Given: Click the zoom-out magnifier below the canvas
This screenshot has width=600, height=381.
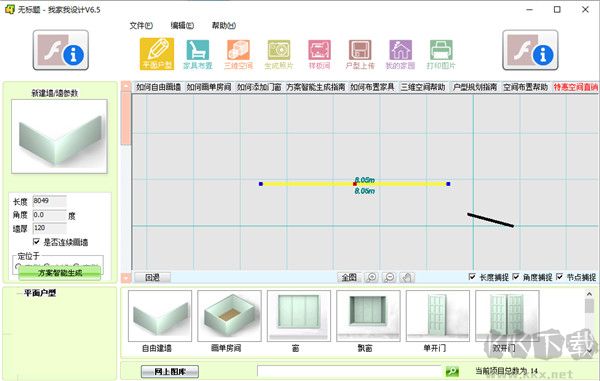Looking at the screenshot, I should click(x=389, y=277).
